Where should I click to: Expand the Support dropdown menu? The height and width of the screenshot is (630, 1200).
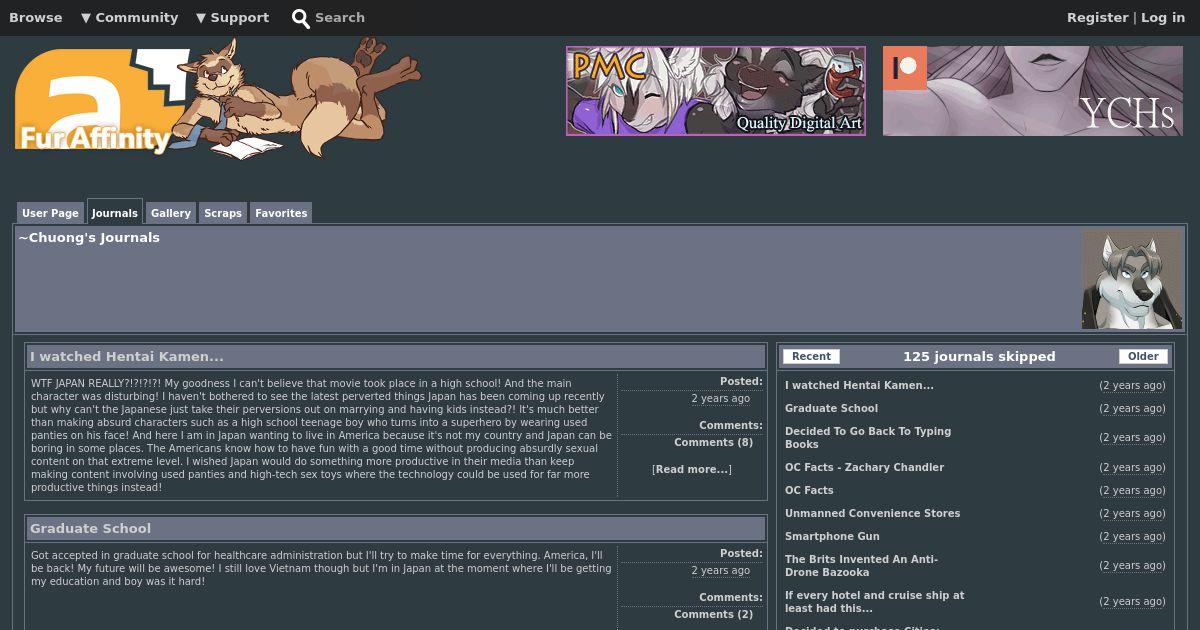(232, 17)
